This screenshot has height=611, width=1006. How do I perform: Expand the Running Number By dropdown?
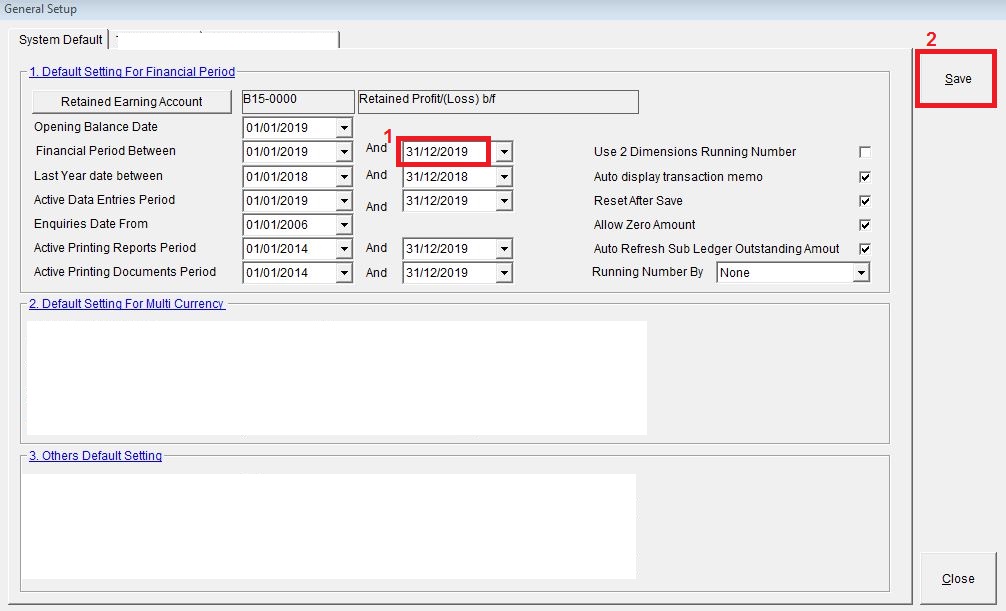(860, 273)
